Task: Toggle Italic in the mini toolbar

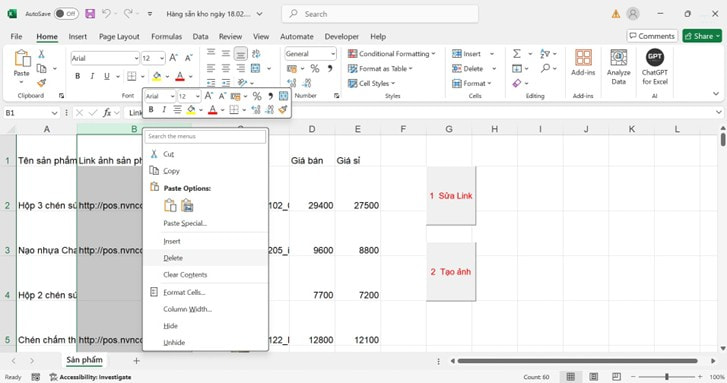Action: click(x=164, y=109)
